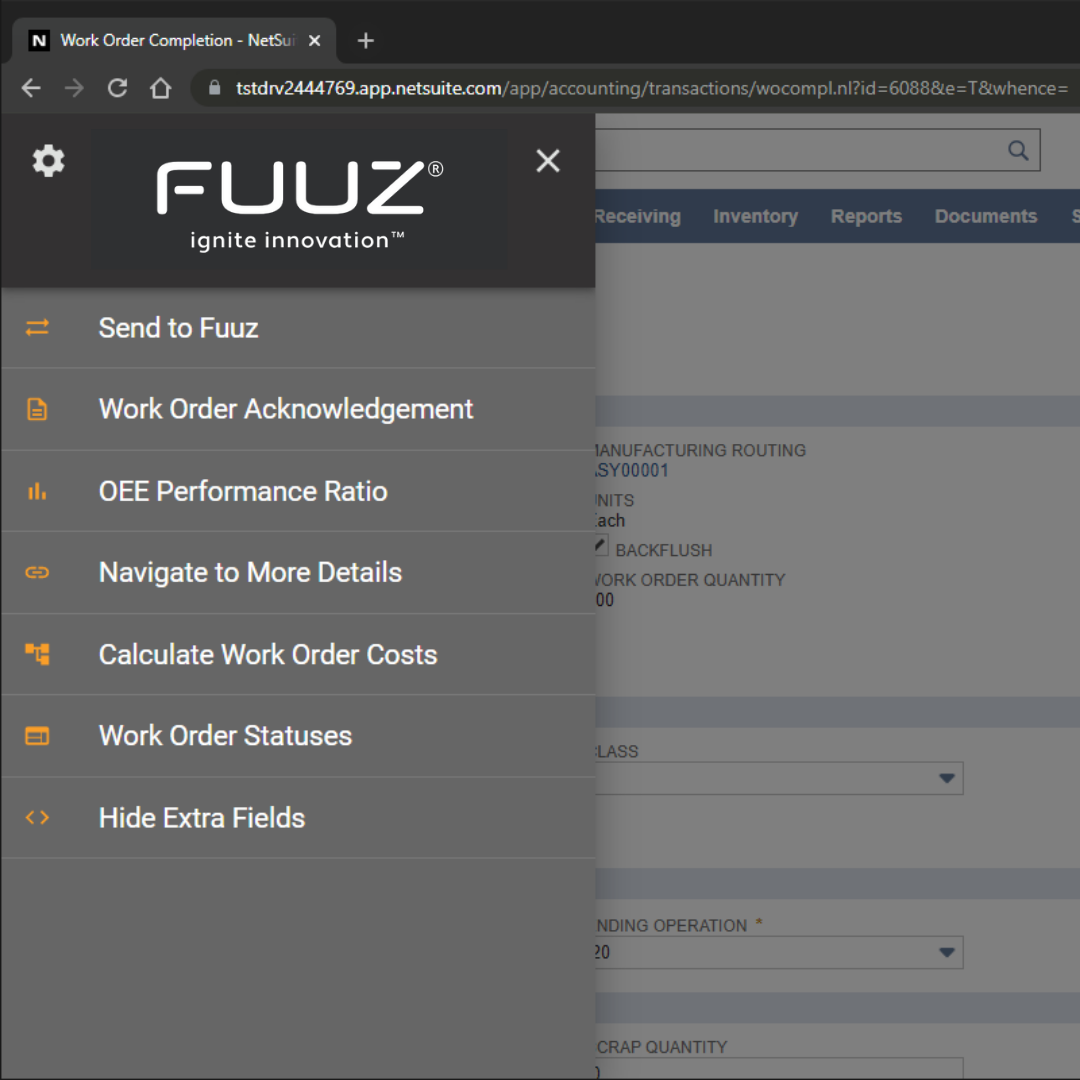
Task: Reload the NetSuite page
Action: coord(118,88)
